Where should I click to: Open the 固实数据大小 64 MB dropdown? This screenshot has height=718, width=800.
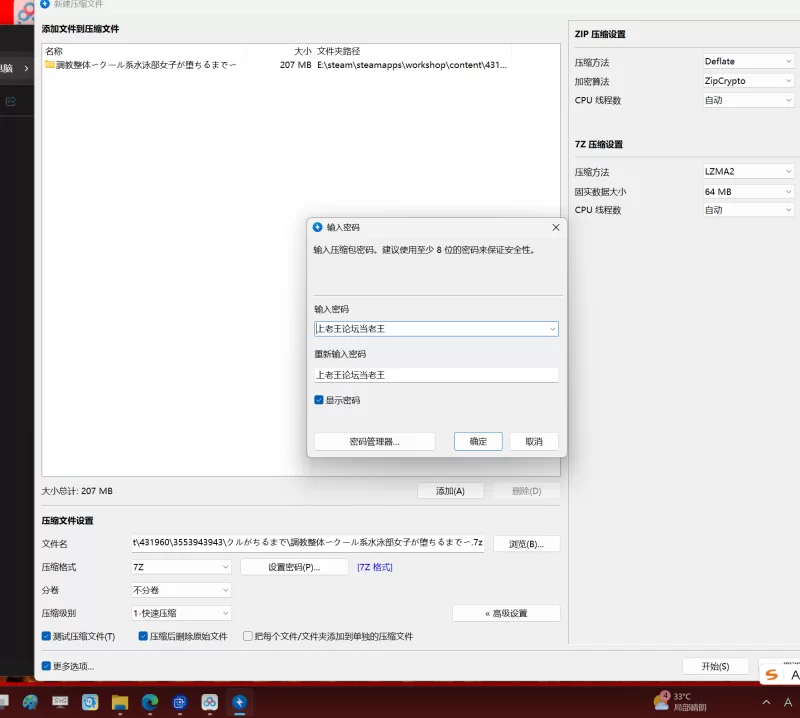[x=748, y=192]
